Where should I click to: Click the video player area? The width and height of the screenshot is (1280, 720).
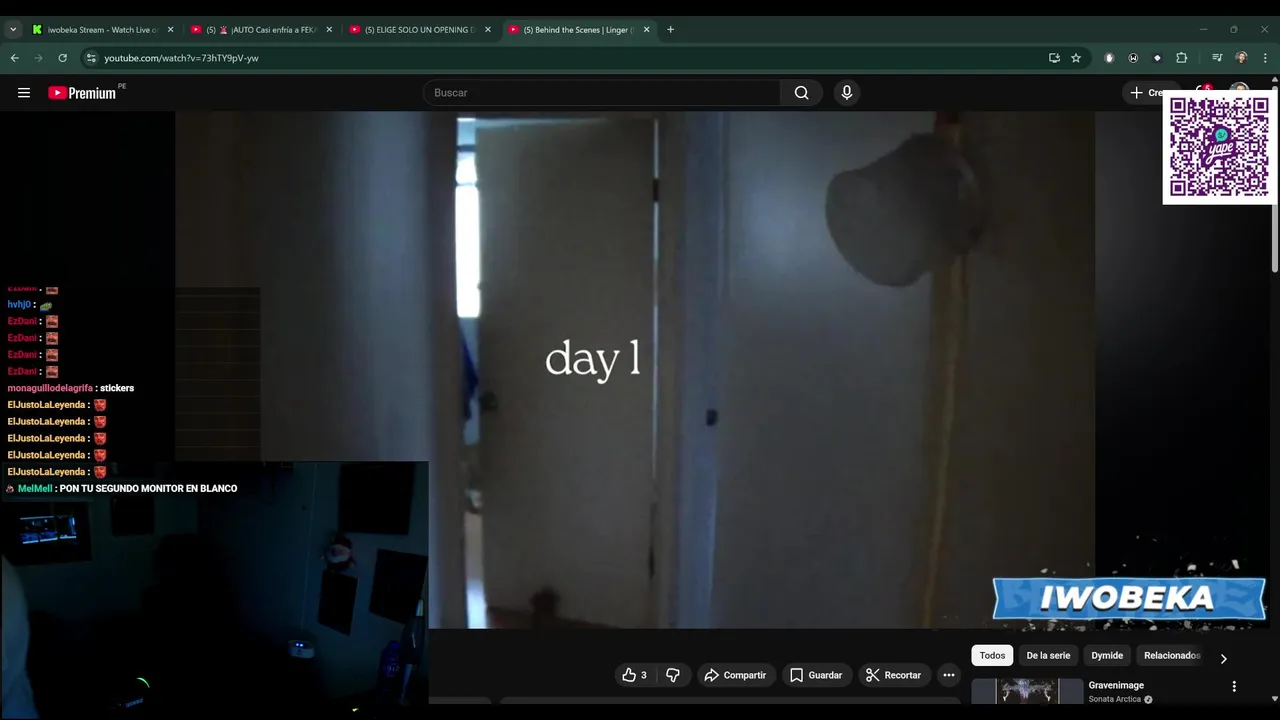(x=635, y=370)
